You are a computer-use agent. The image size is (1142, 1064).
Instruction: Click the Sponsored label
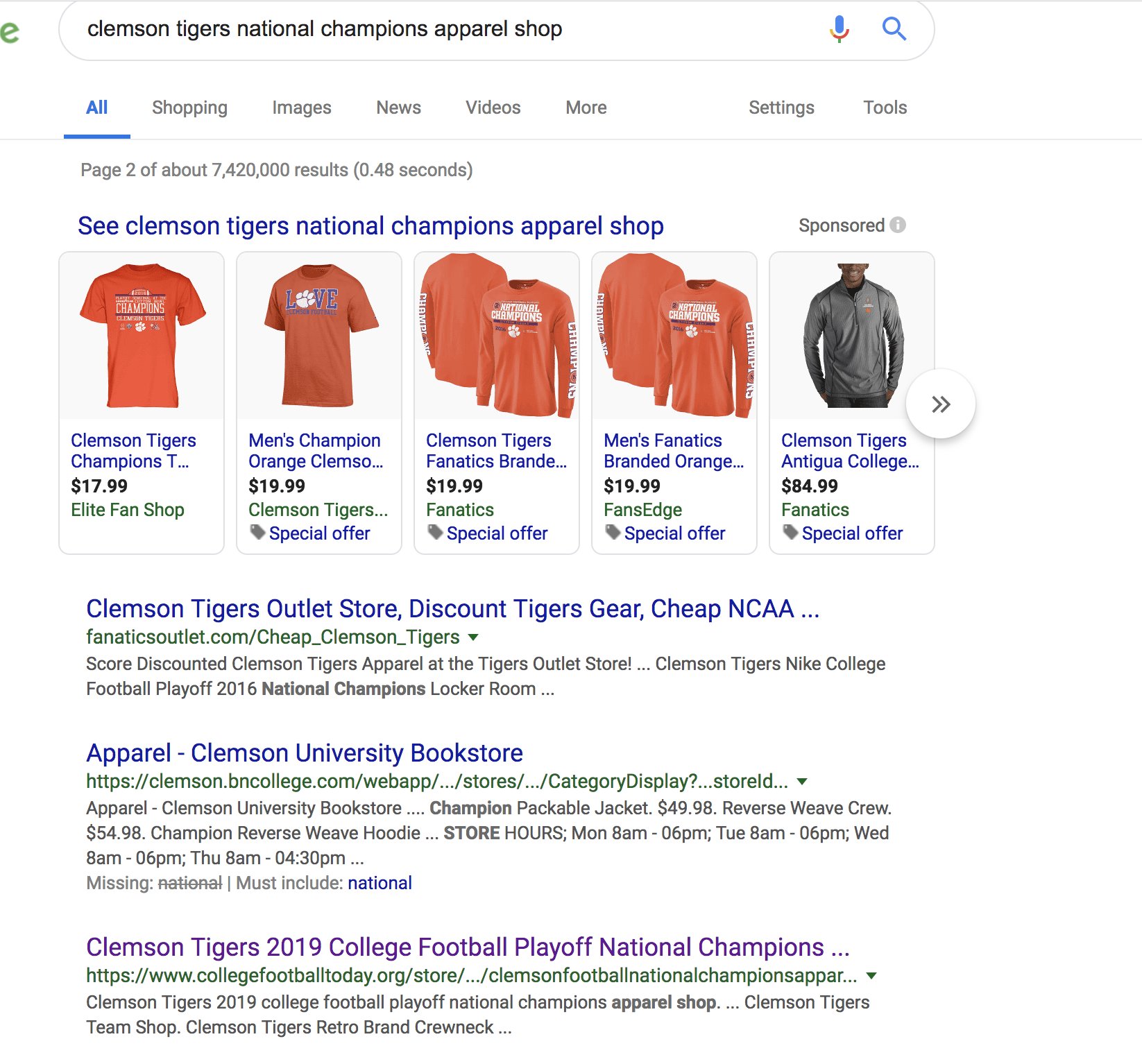(x=842, y=225)
